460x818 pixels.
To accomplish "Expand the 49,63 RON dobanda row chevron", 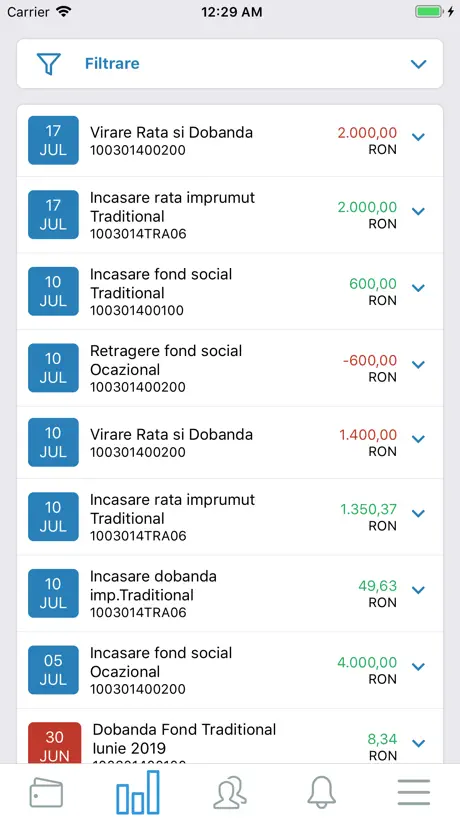I will [x=418, y=590].
